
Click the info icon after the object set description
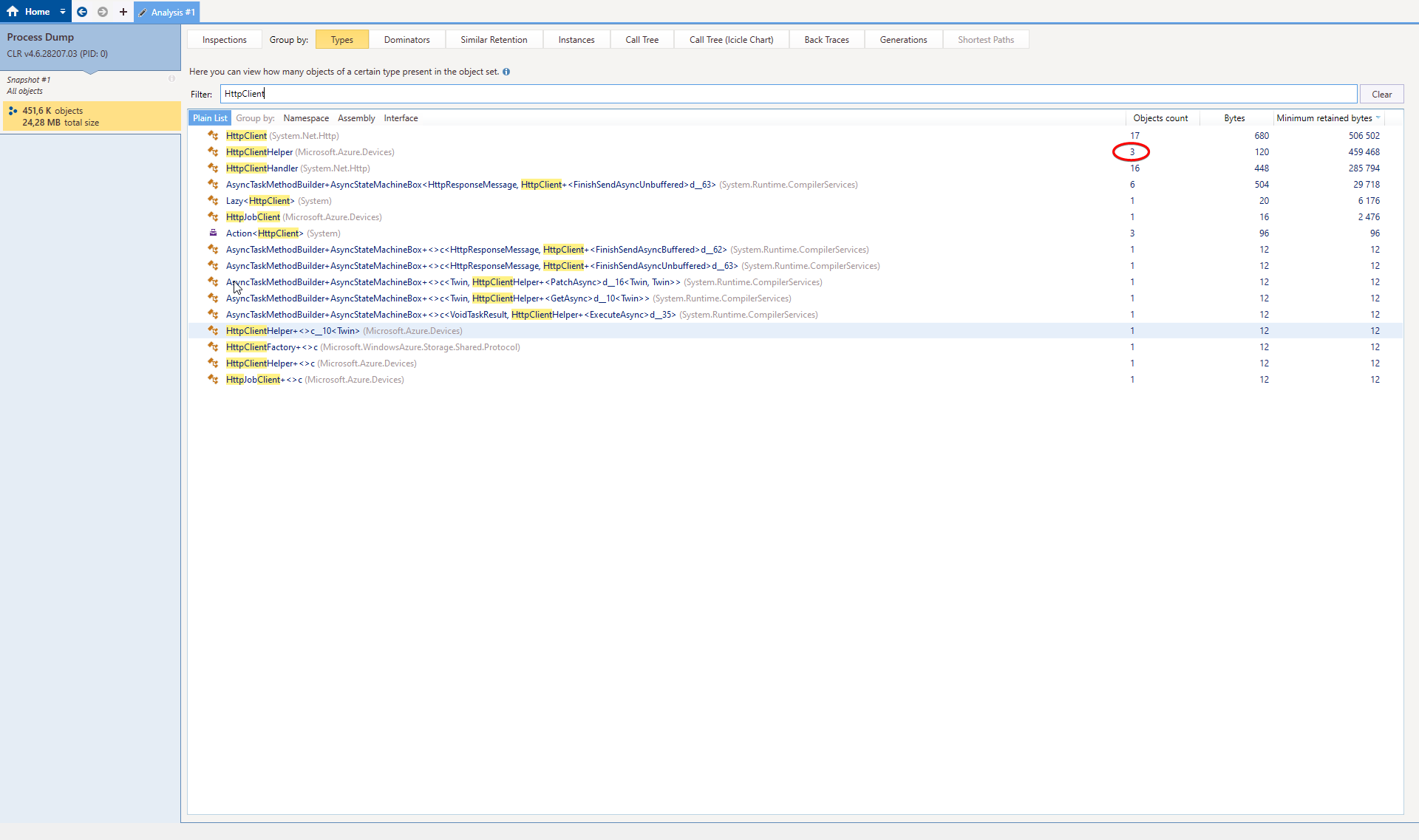[x=506, y=72]
